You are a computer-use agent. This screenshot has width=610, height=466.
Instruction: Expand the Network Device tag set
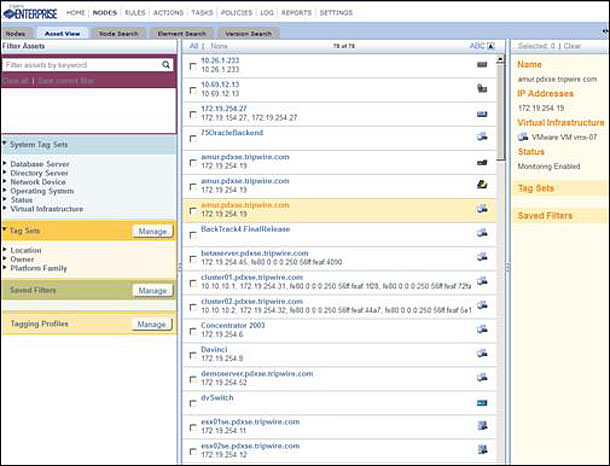[5, 181]
